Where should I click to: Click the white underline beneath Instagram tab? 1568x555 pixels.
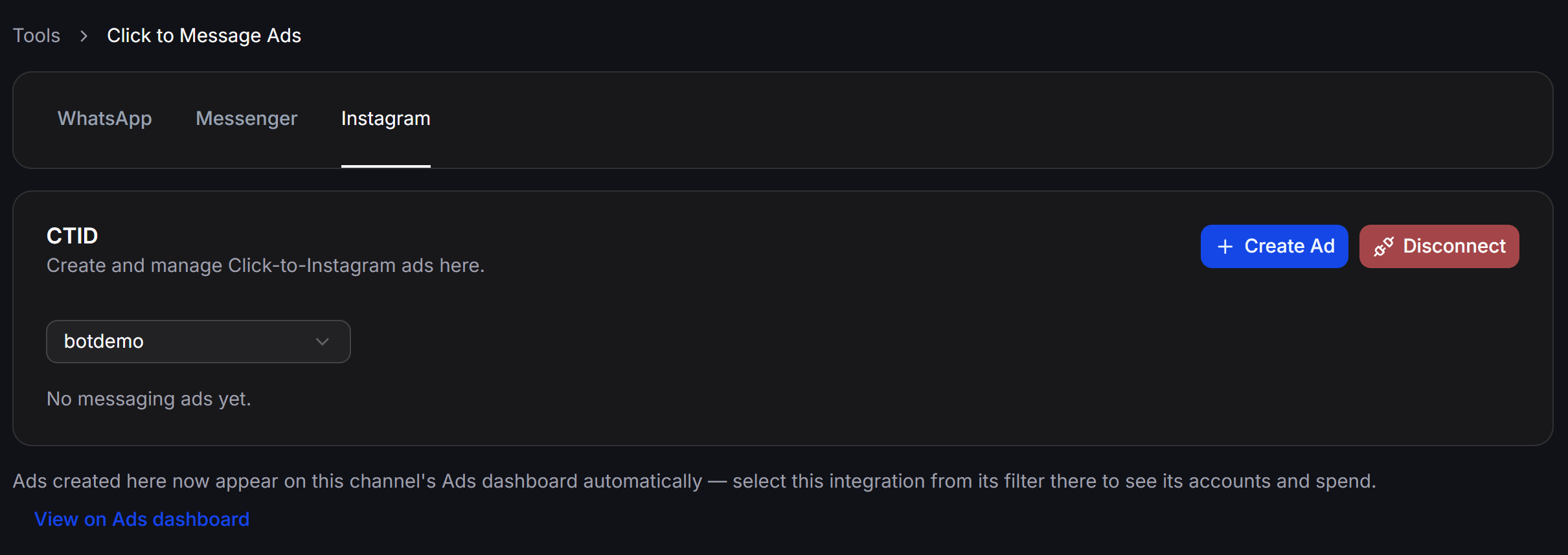(x=386, y=166)
